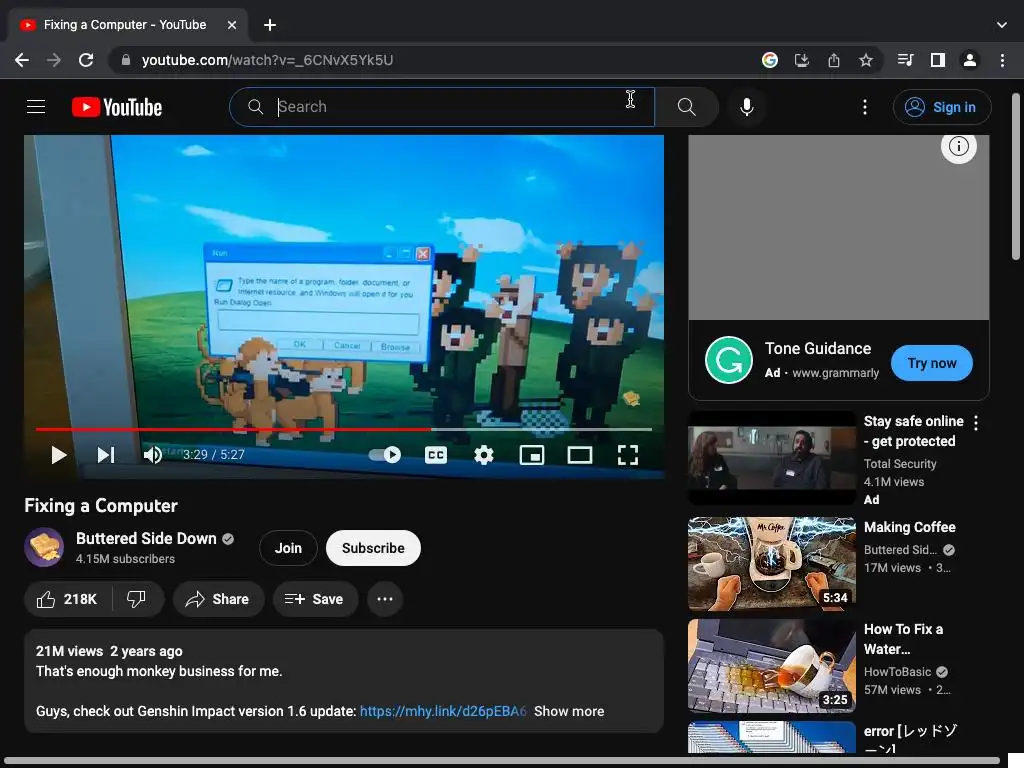This screenshot has height=768, width=1024.
Task: Like the video with thumbs up
Action: point(67,599)
